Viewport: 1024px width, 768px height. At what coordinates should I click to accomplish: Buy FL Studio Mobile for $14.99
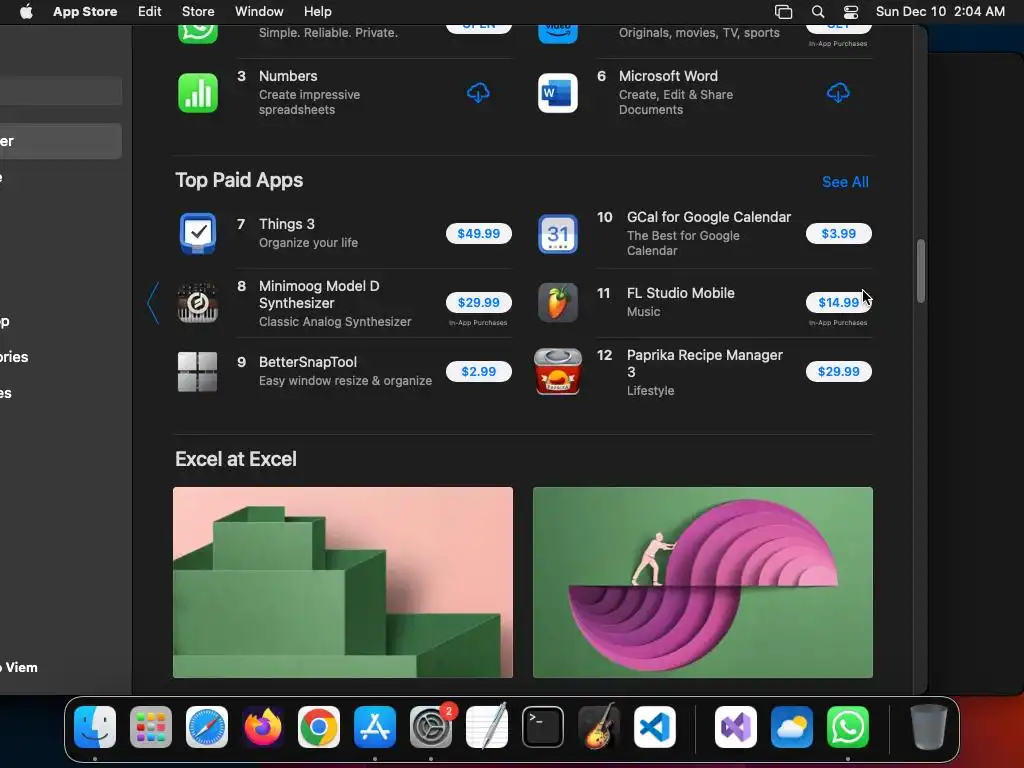[839, 302]
